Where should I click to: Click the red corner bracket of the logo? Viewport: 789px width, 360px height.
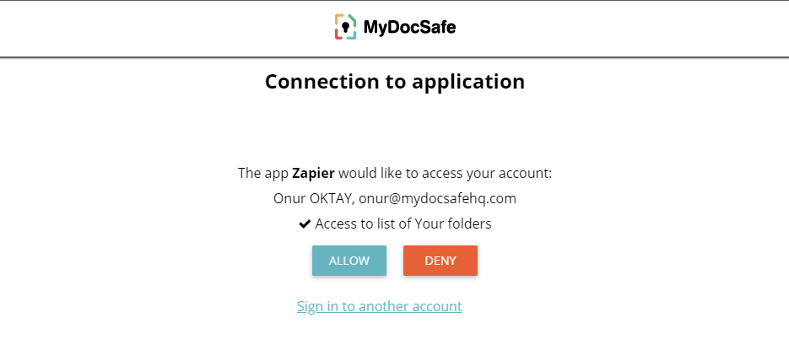[x=338, y=35]
